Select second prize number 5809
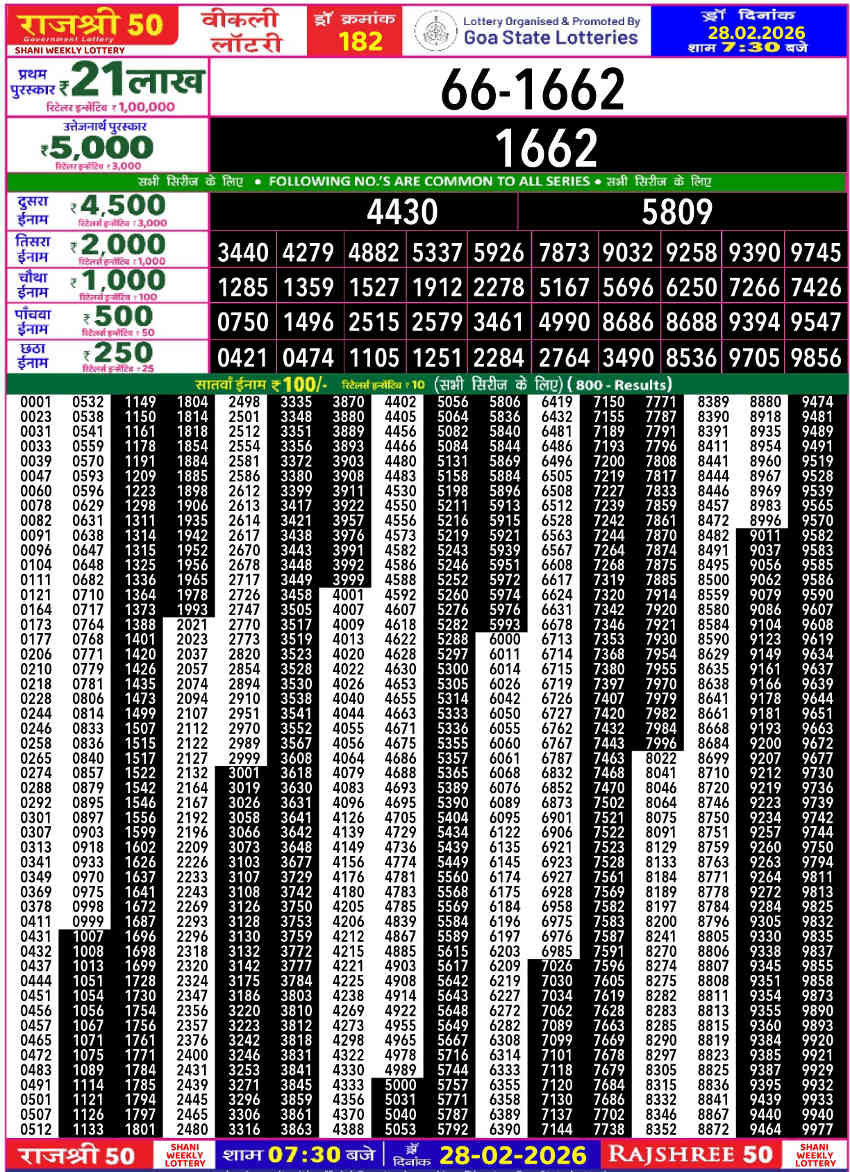Screen dimensions: 850x1172 coord(677,211)
